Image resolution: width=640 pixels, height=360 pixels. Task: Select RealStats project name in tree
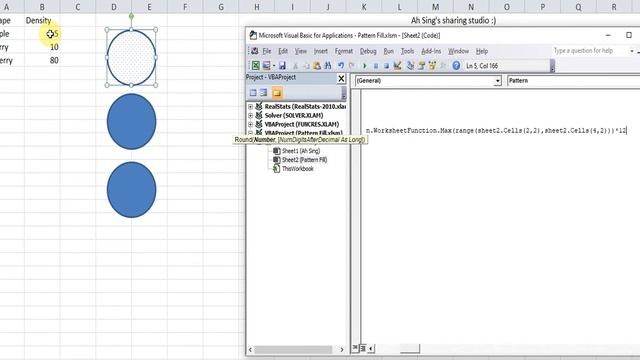[x=305, y=107]
